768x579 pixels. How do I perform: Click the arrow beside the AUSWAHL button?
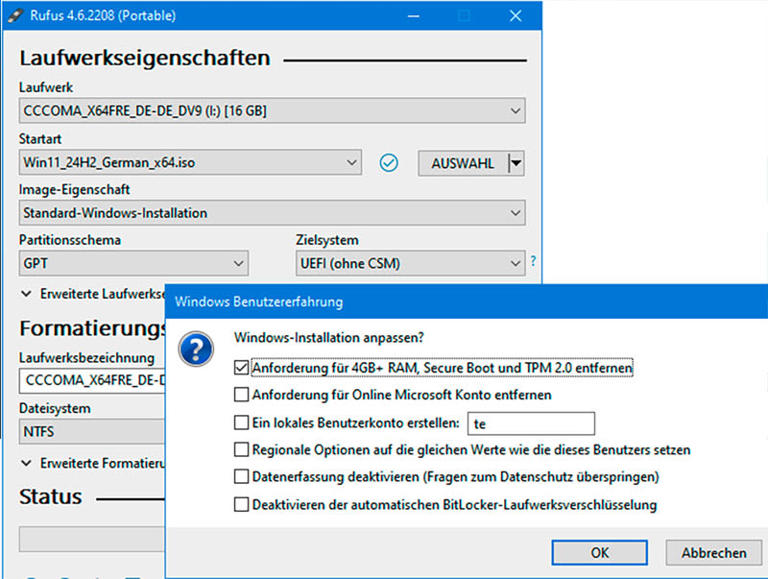pos(516,163)
